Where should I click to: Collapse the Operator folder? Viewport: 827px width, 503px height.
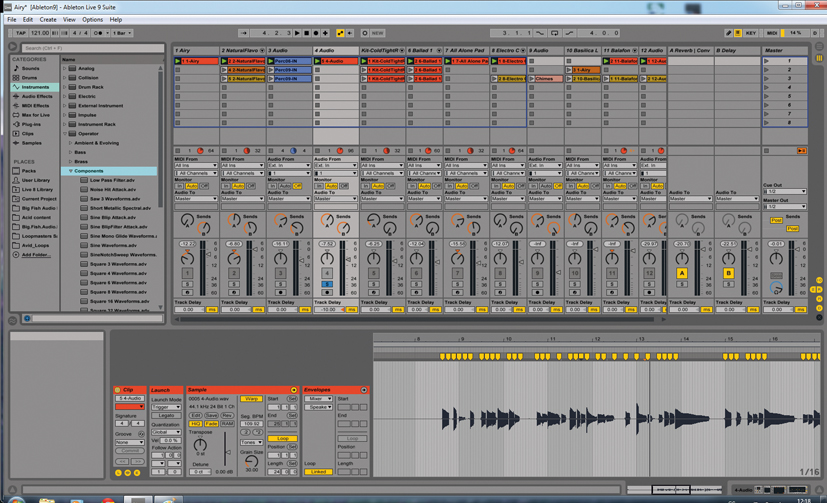65,133
